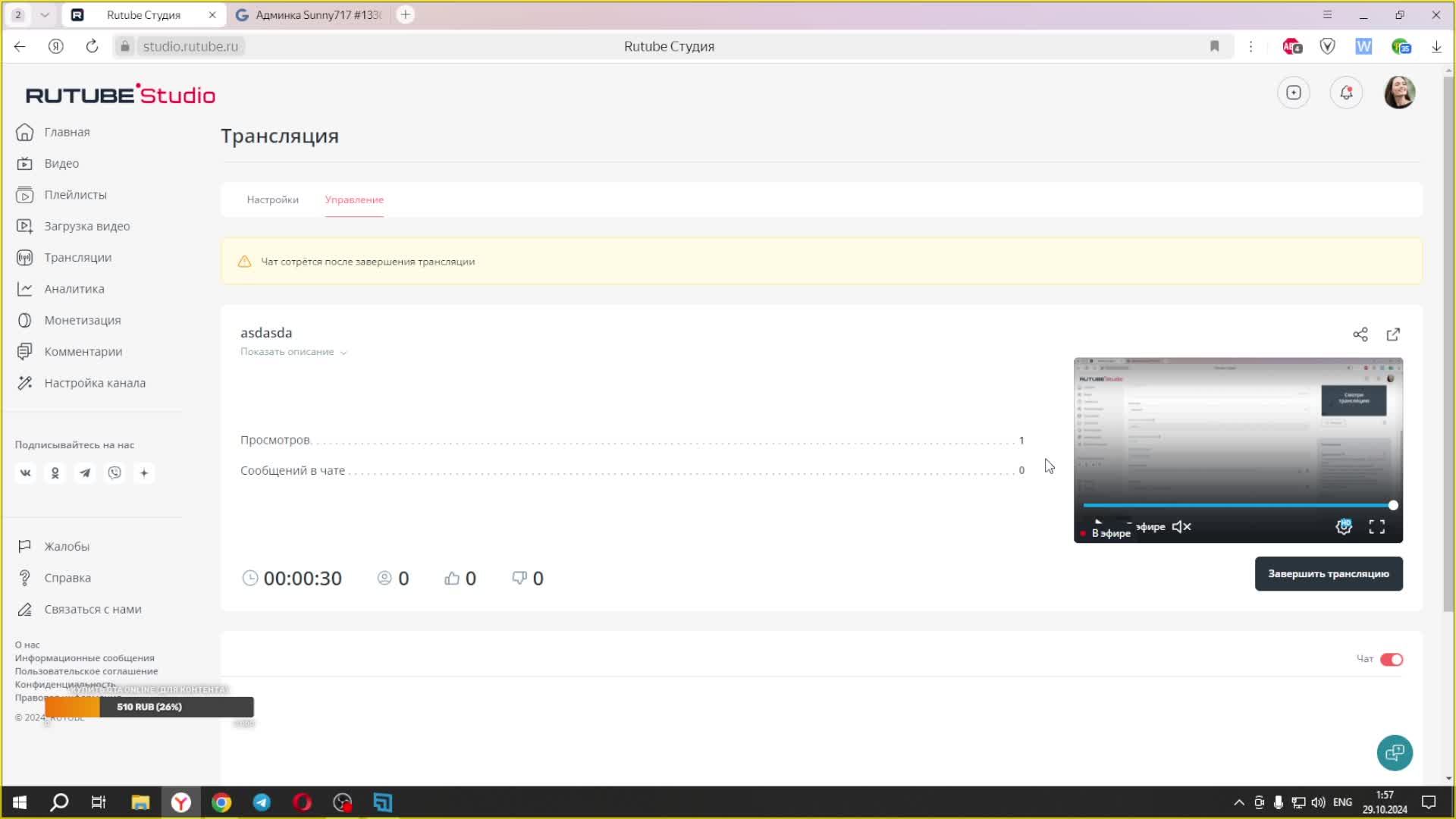Screen dimensions: 1456x819
Task: Open the notifications bell
Action: (1346, 93)
